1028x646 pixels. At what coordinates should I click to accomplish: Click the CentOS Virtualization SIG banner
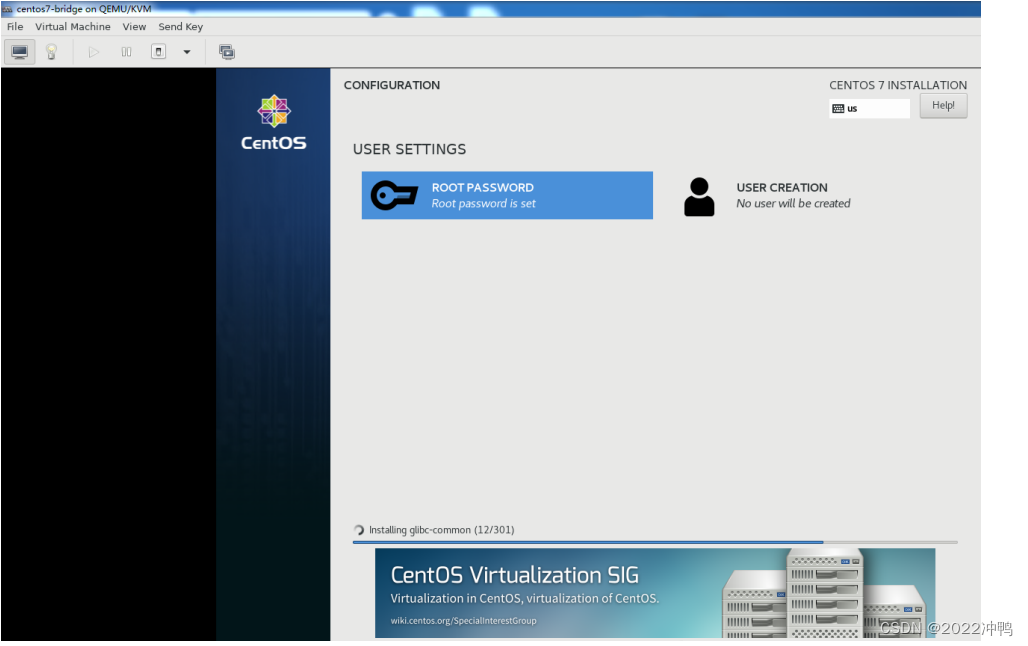point(655,593)
